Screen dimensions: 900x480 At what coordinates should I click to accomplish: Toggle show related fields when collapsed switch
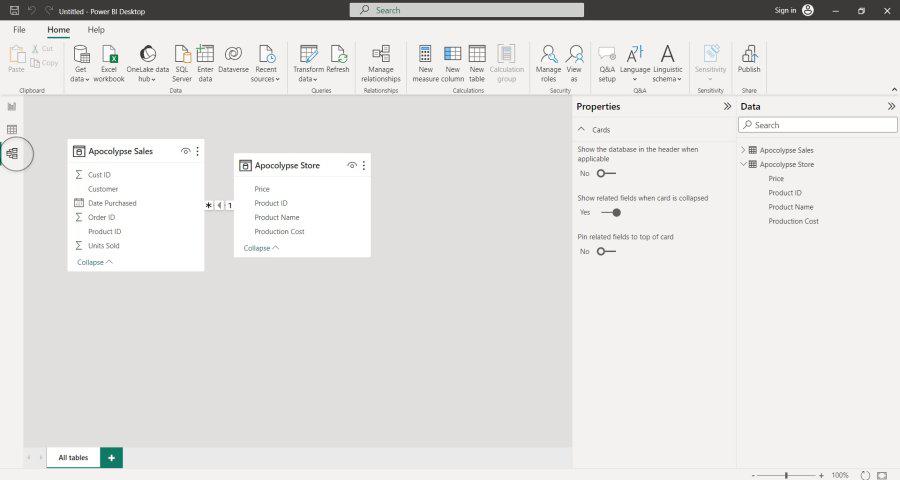click(x=611, y=212)
